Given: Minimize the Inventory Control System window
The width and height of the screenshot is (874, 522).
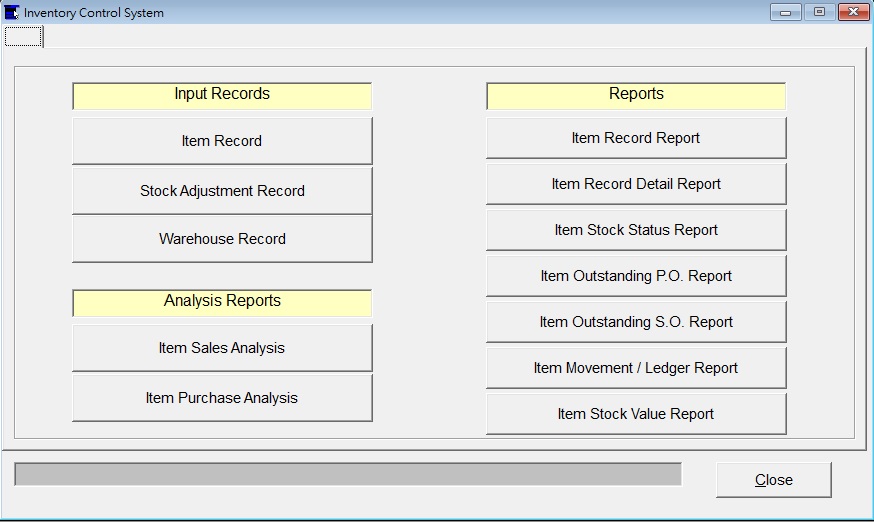Looking at the screenshot, I should tap(786, 12).
